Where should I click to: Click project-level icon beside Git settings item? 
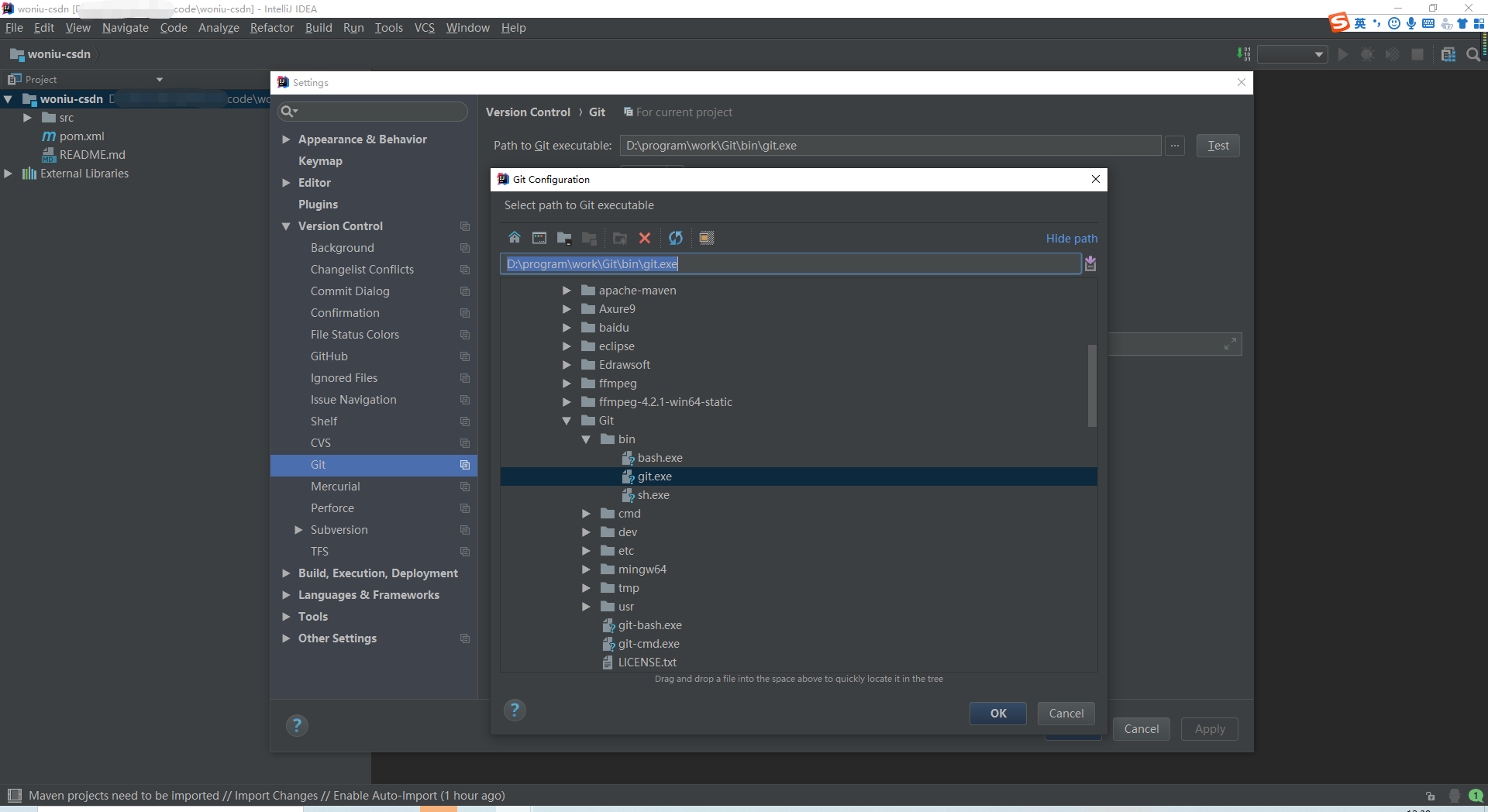[x=465, y=465]
